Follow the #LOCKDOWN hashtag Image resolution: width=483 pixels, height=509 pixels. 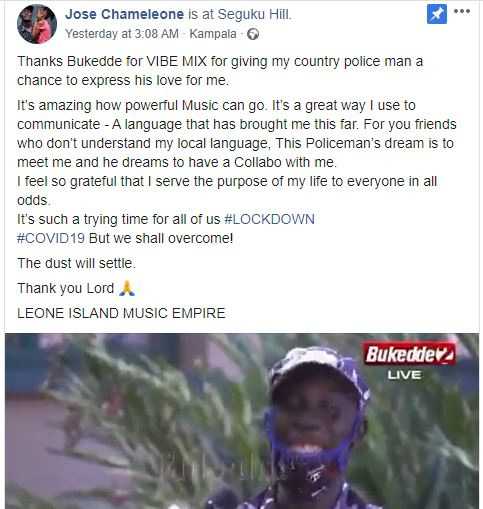tap(270, 219)
